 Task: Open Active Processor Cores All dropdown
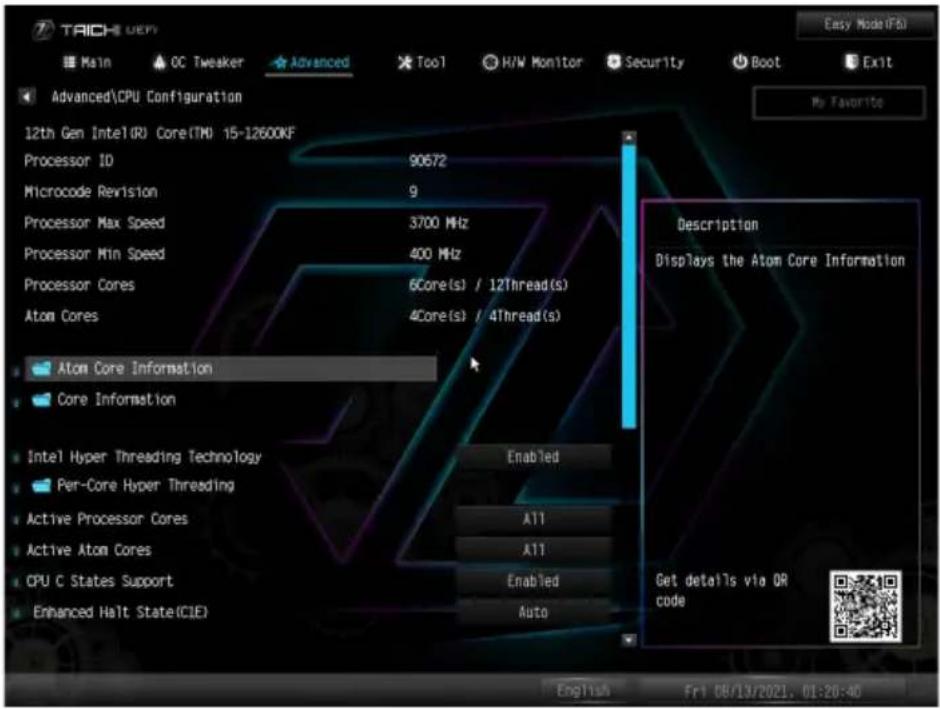533,519
